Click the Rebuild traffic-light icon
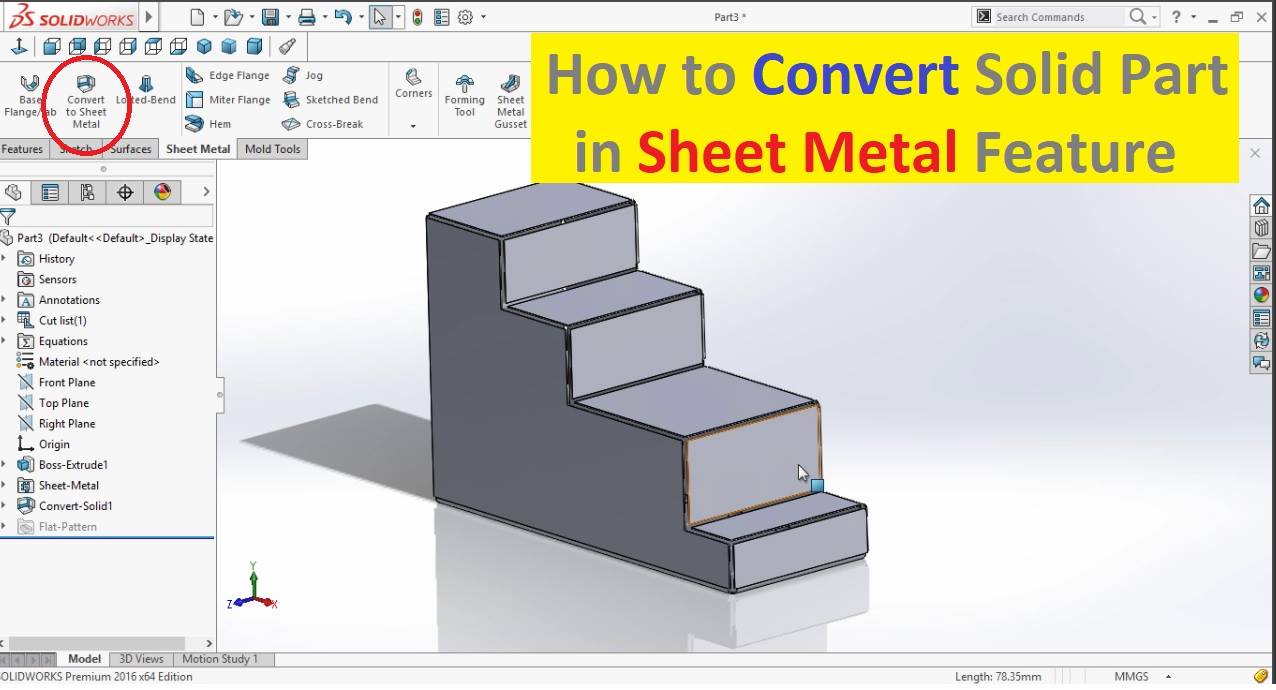 (417, 17)
